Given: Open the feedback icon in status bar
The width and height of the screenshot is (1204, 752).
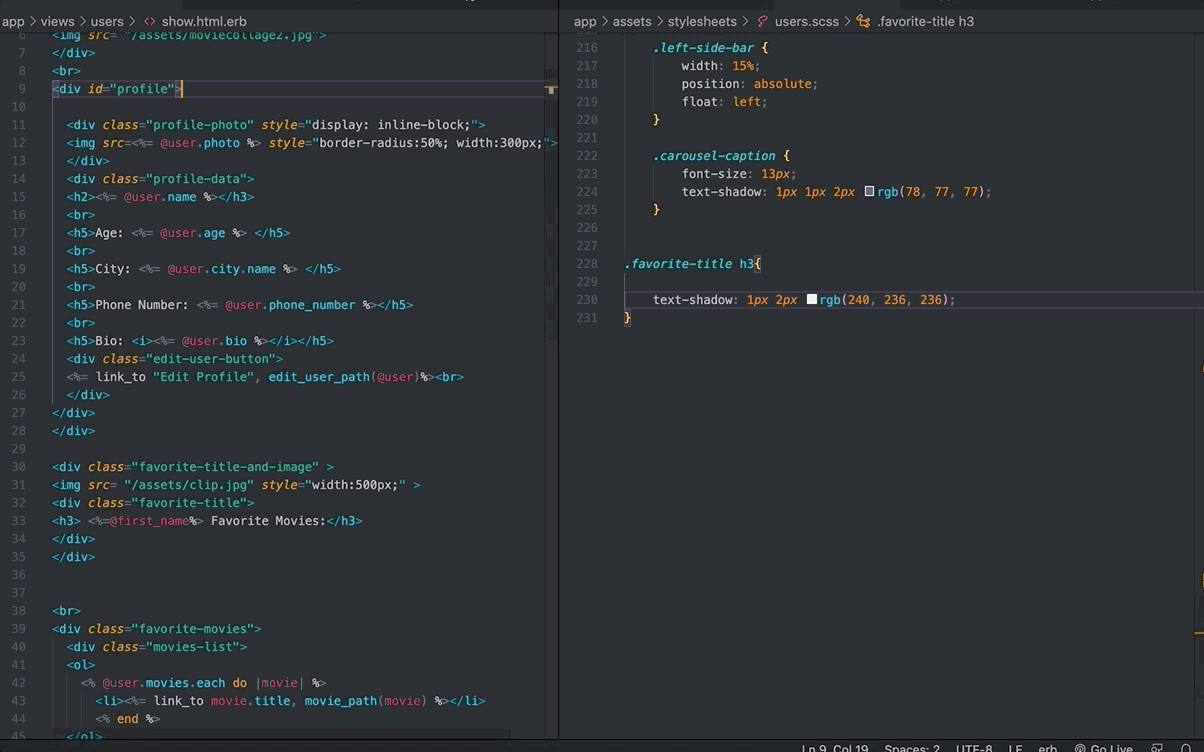Looking at the screenshot, I should click(x=1157, y=747).
